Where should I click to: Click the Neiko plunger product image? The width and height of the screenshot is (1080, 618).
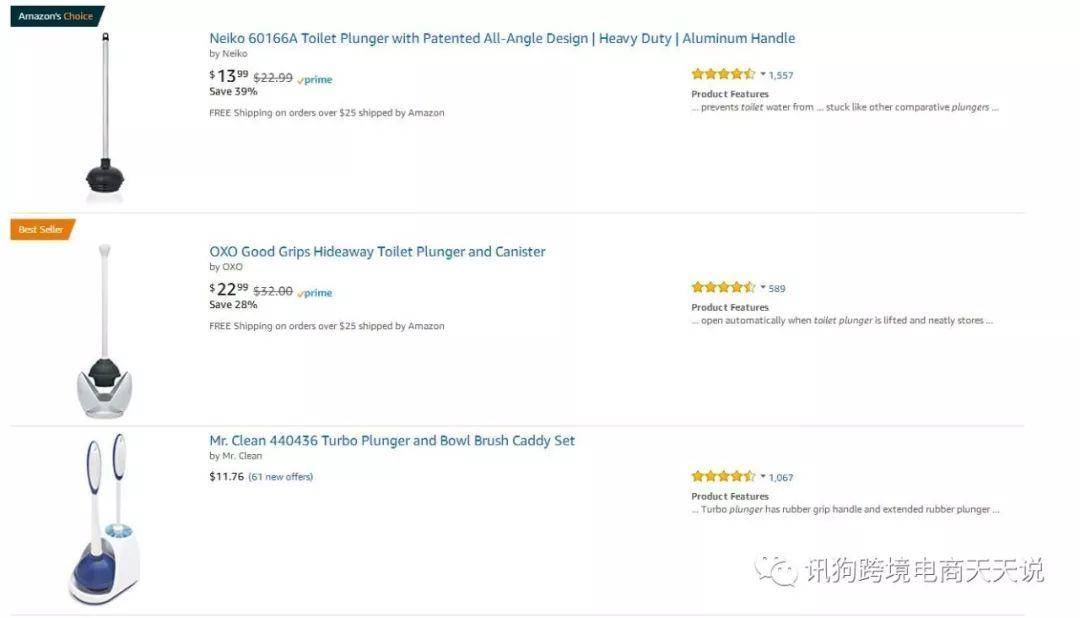click(105, 116)
